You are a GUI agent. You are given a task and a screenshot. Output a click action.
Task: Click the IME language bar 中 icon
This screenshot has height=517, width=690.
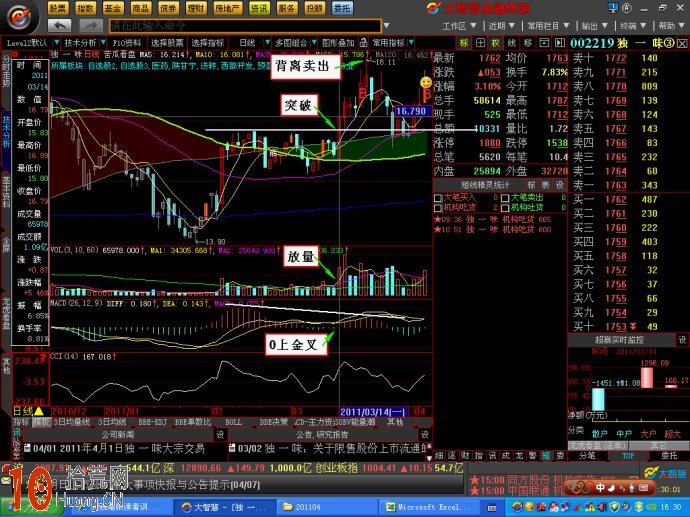pos(600,488)
